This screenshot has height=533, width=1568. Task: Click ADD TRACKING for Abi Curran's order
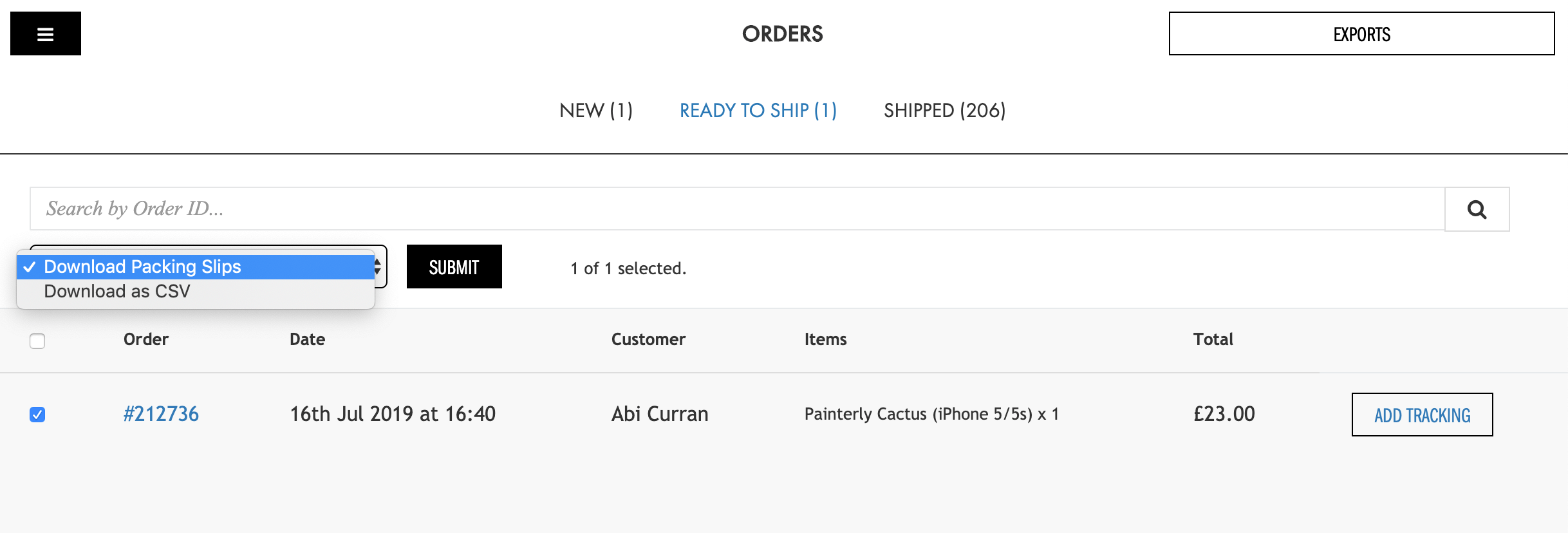click(x=1422, y=415)
